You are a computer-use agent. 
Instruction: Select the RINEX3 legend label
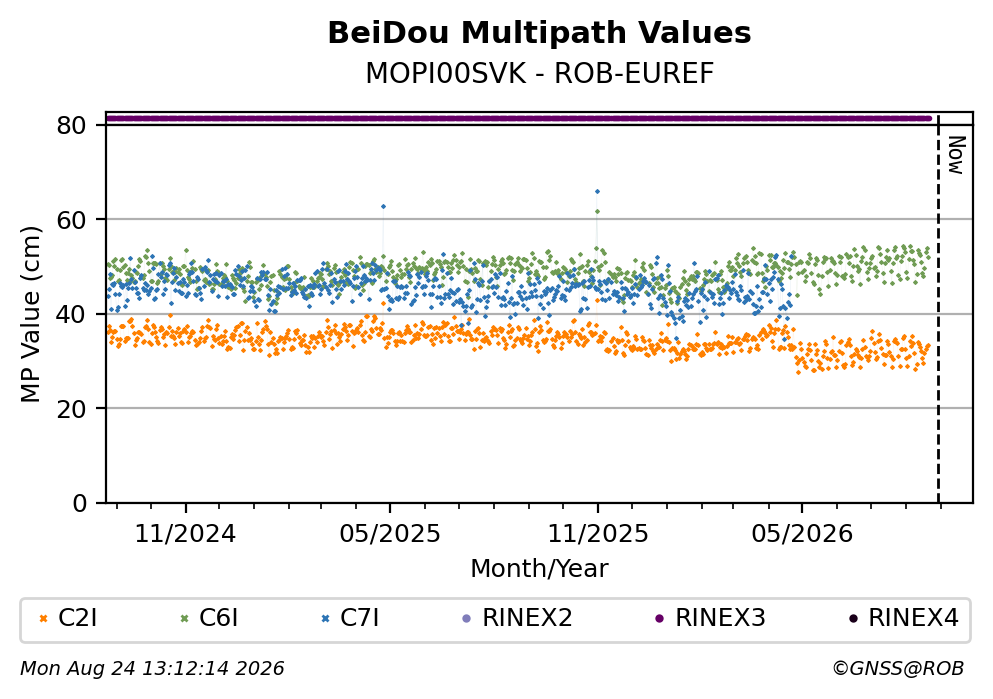pyautogui.click(x=720, y=618)
